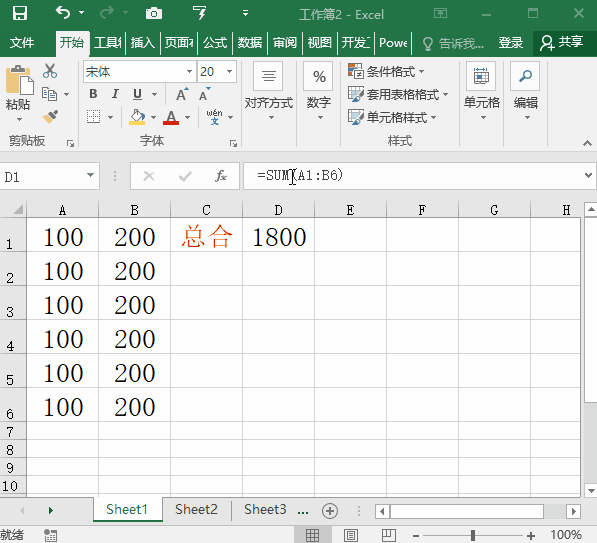Click the red font color swatch button

coord(171,117)
